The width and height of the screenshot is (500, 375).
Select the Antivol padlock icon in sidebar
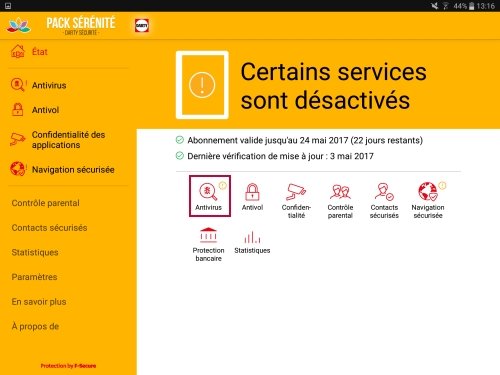point(17,110)
